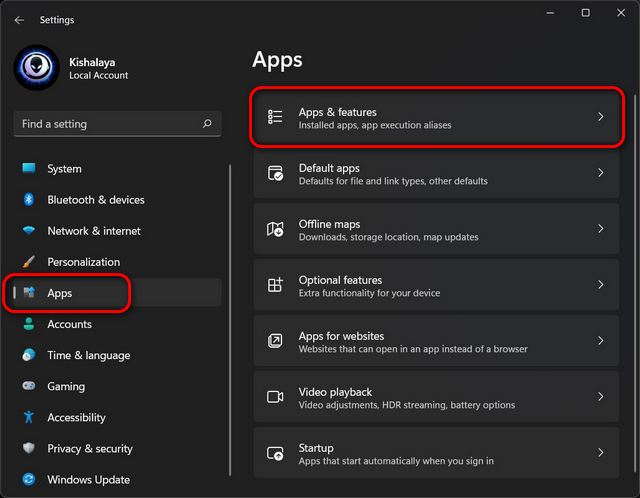Open Privacy & security
The image size is (640, 498).
[x=90, y=448]
